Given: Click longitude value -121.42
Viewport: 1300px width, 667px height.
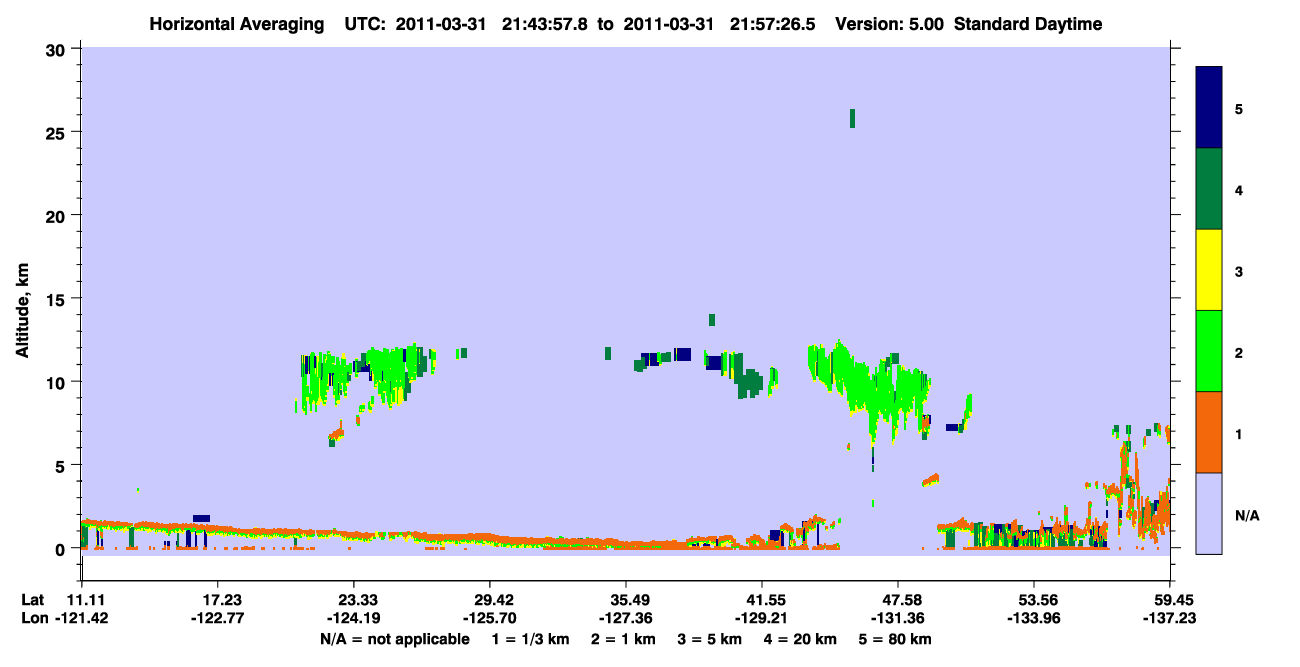Looking at the screenshot, I should [81, 618].
